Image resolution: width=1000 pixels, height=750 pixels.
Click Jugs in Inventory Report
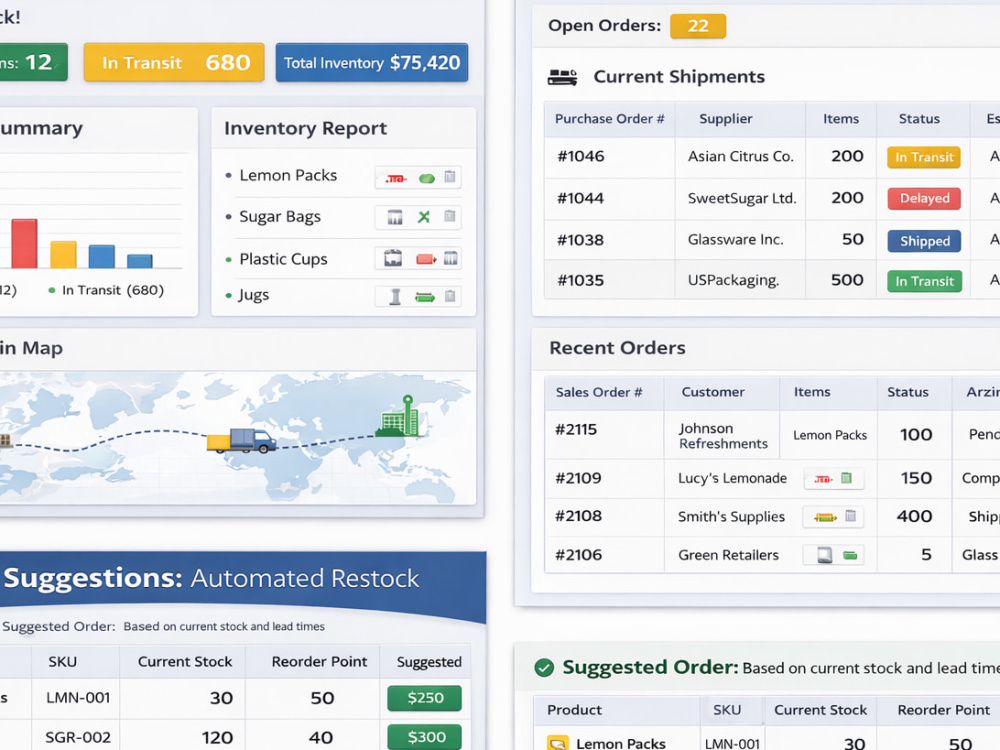tap(254, 295)
